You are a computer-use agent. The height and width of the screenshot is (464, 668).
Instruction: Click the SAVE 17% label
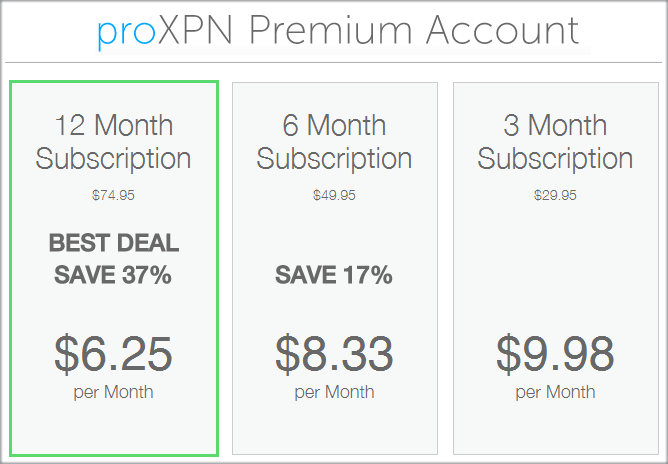click(x=334, y=274)
